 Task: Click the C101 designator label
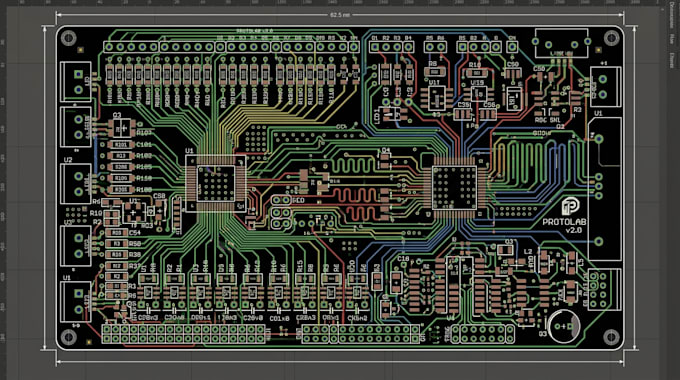[144, 144]
